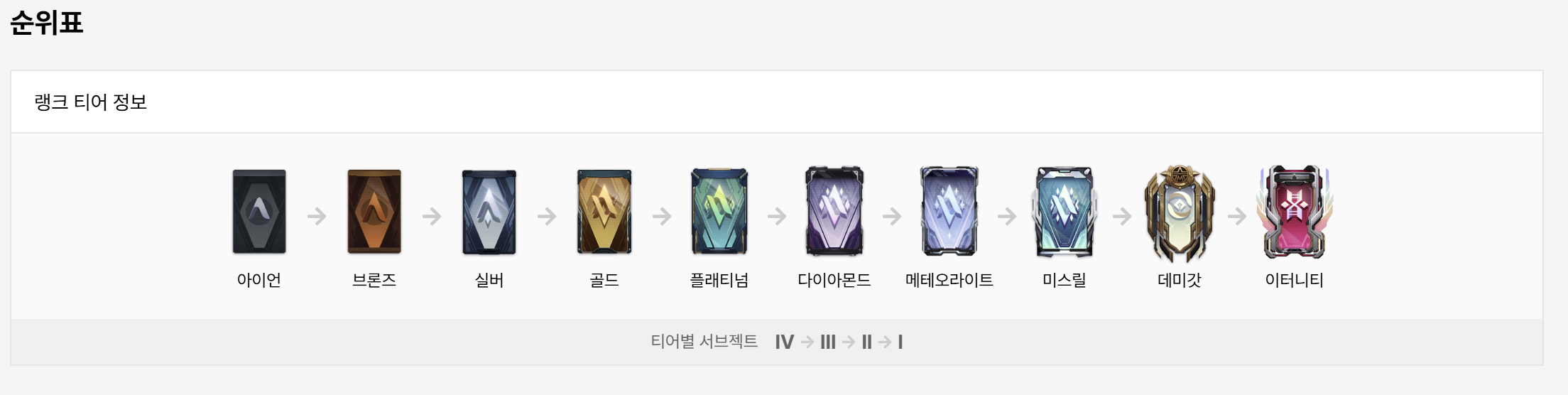
Task: Click the 아이언 label text
Action: (259, 280)
